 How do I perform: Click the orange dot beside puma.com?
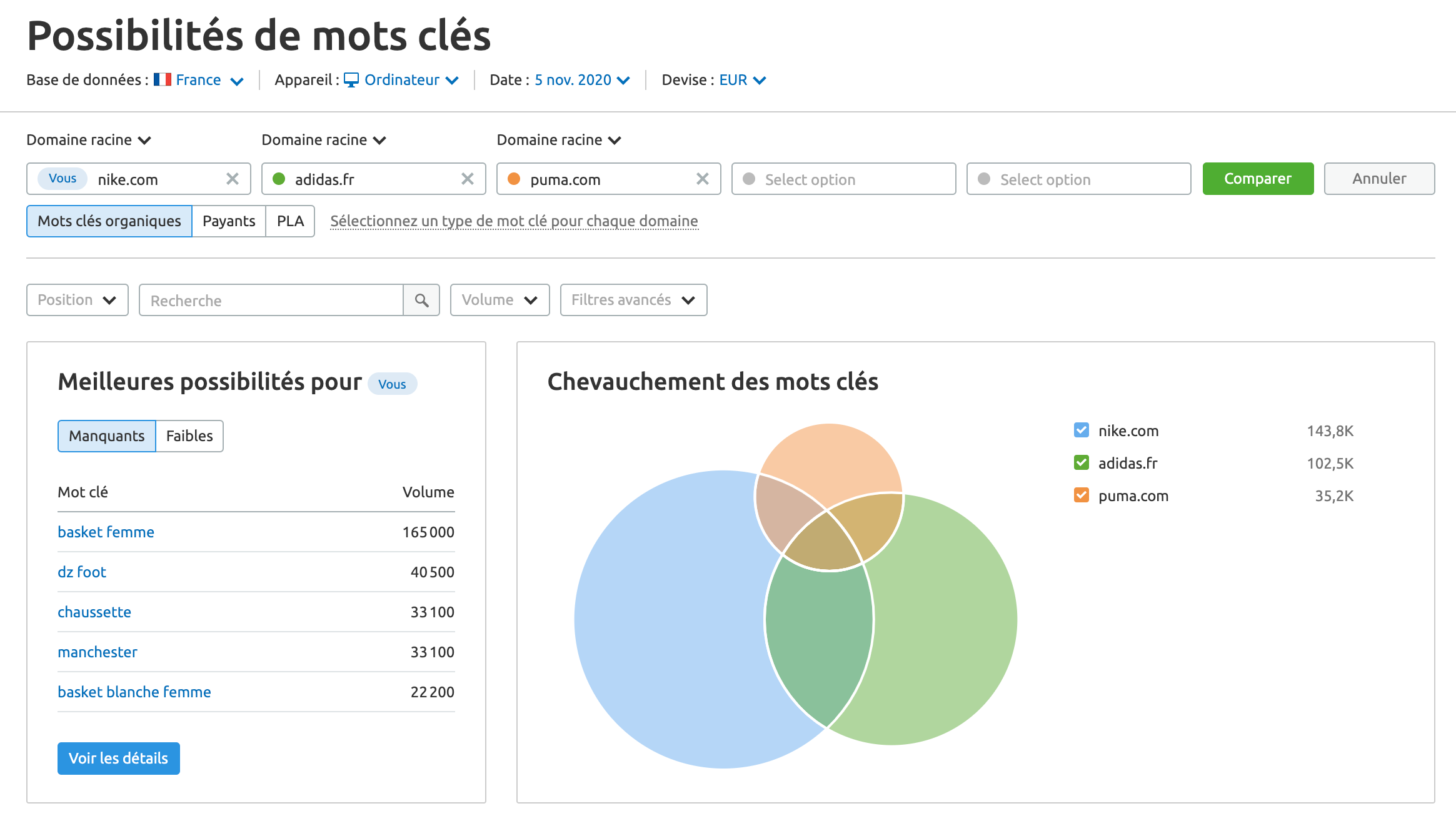(x=514, y=179)
